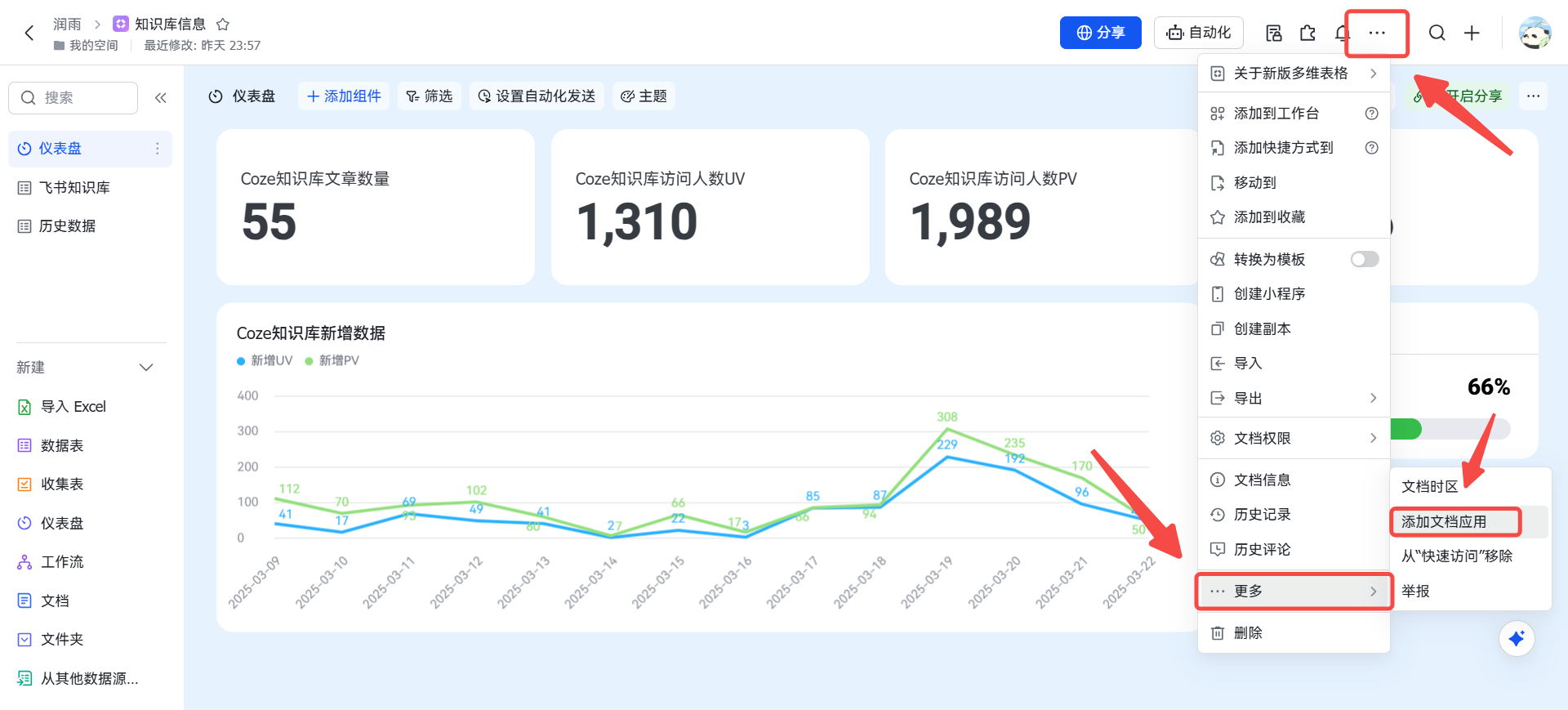The image size is (1568, 710).
Task: Expand the 更多 submenu
Action: (1294, 592)
